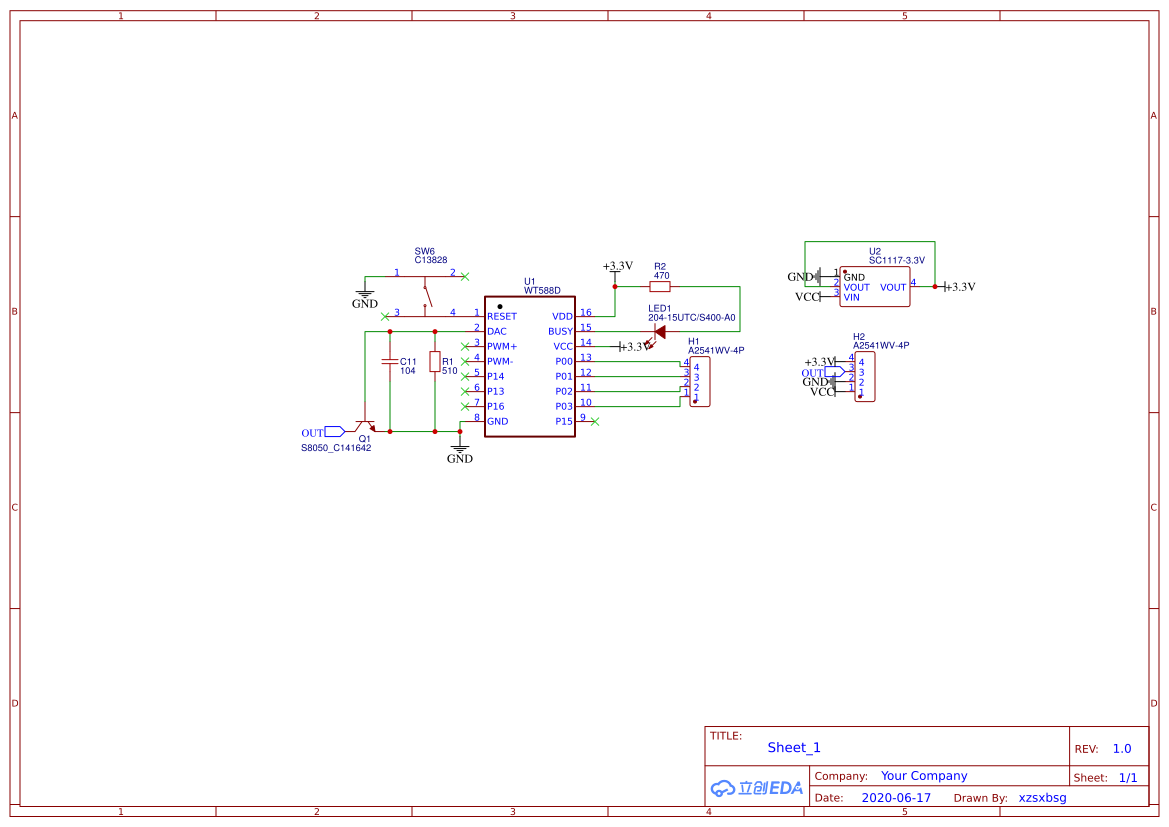The image size is (1169, 827).
Task: Click the LCEDA logo in title block
Action: pyautogui.click(x=756, y=787)
